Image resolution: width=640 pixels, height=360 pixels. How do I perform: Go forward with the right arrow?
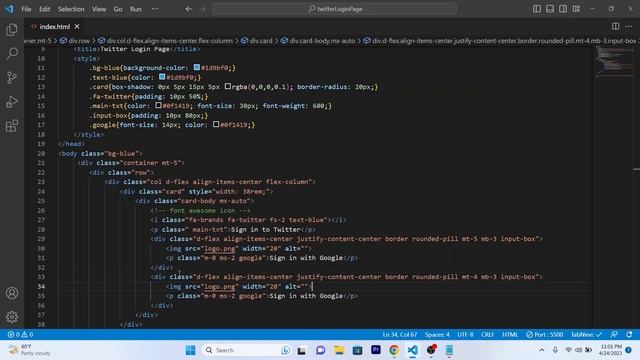202,9
